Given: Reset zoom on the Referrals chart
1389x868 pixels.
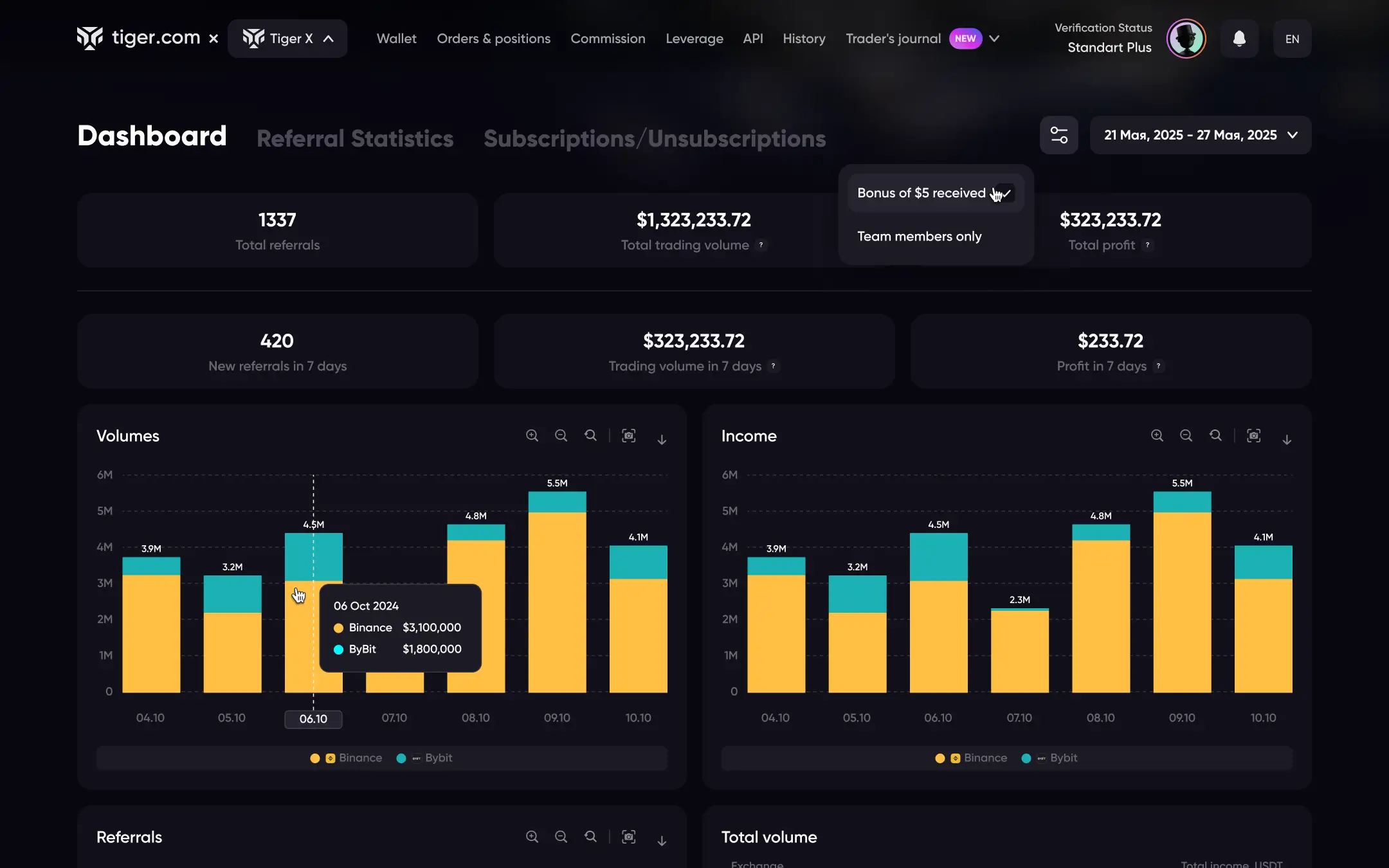Looking at the screenshot, I should click(x=590, y=836).
